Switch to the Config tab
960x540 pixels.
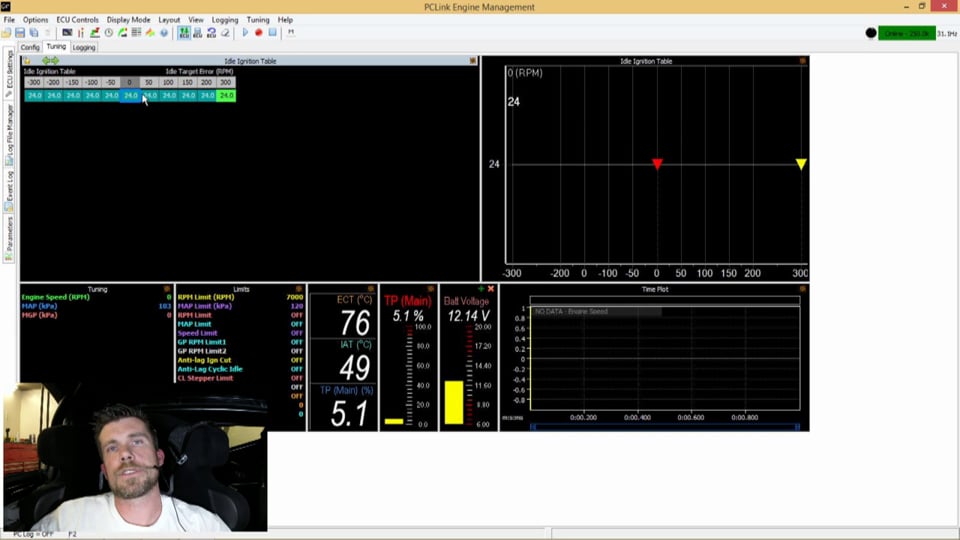[x=29, y=47]
